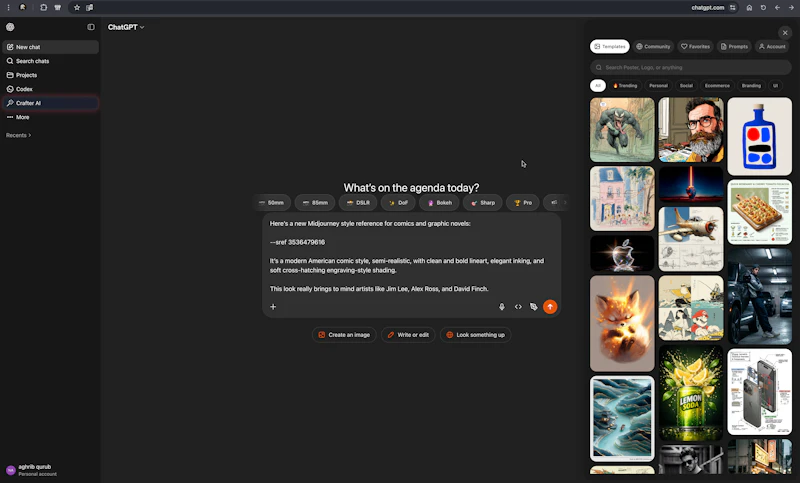Filter templates by Ecommerce

(717, 86)
